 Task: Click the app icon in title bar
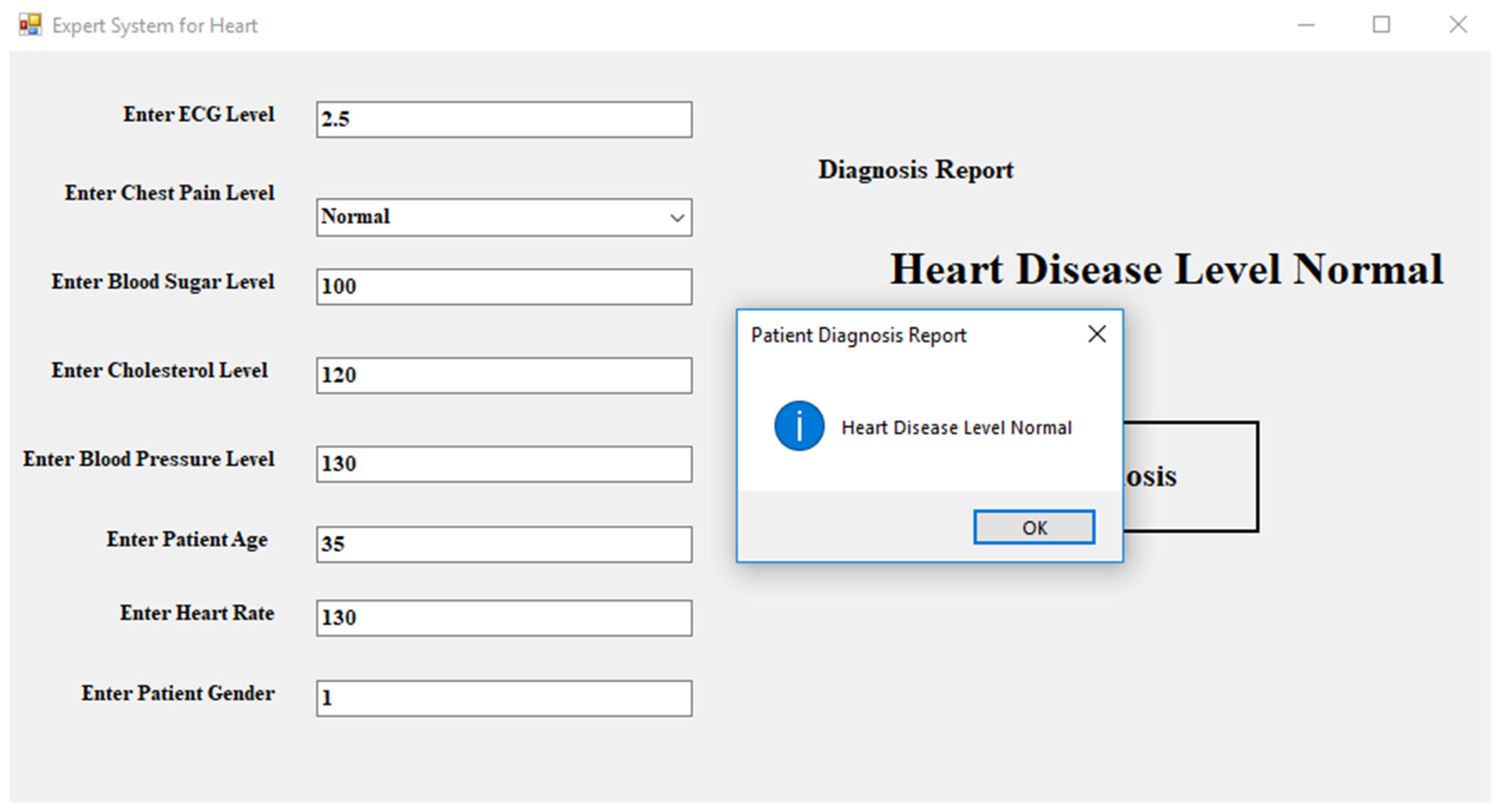(x=30, y=25)
